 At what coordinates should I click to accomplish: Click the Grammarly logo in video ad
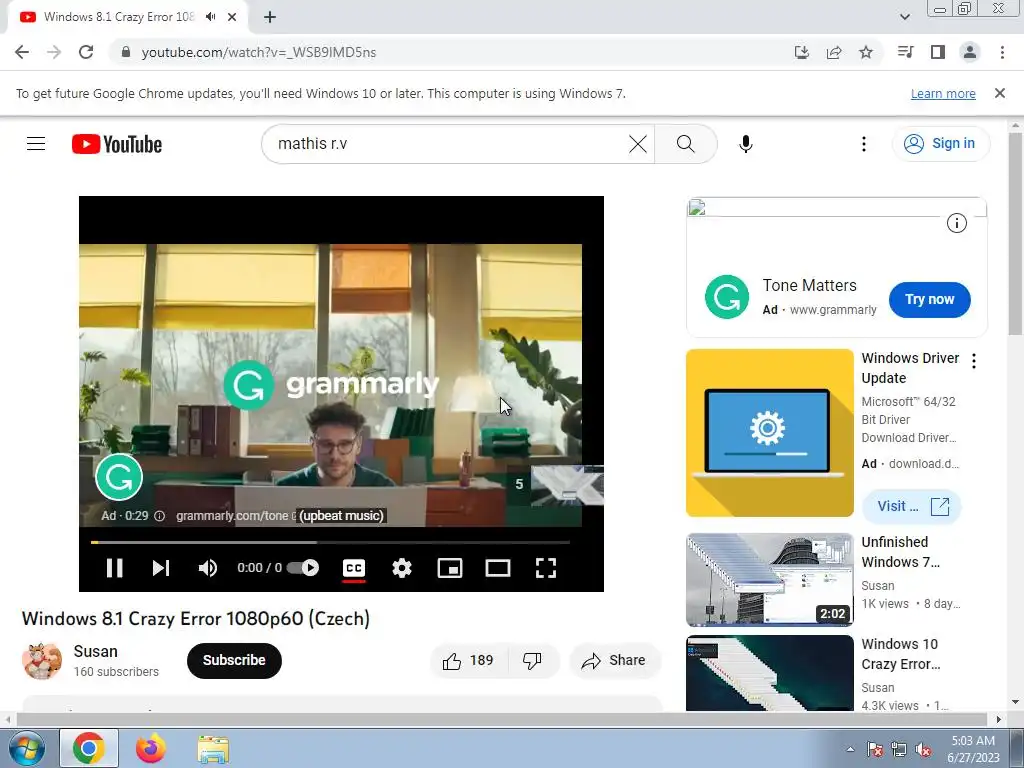pos(119,477)
